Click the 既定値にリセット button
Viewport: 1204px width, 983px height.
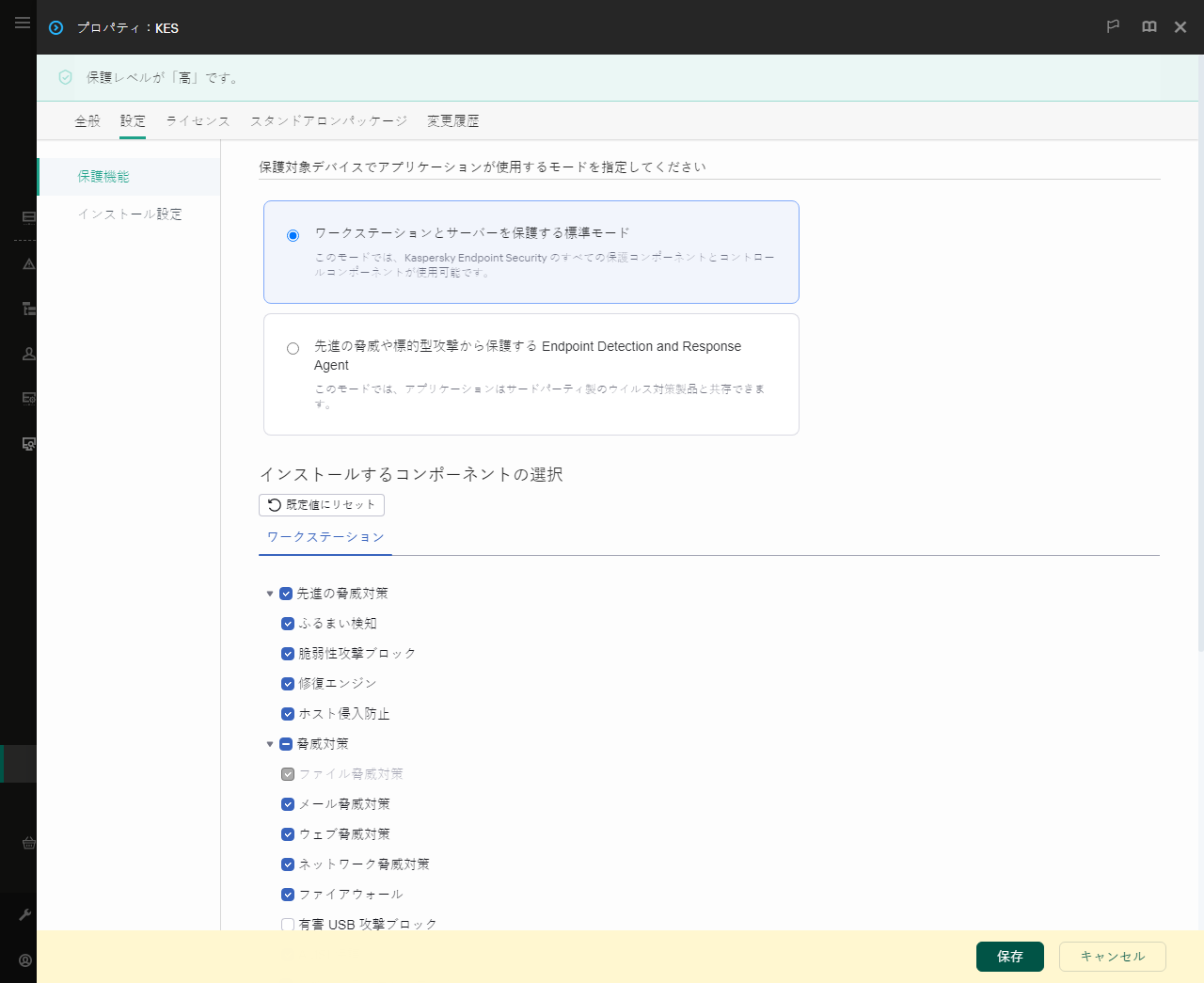tap(322, 505)
